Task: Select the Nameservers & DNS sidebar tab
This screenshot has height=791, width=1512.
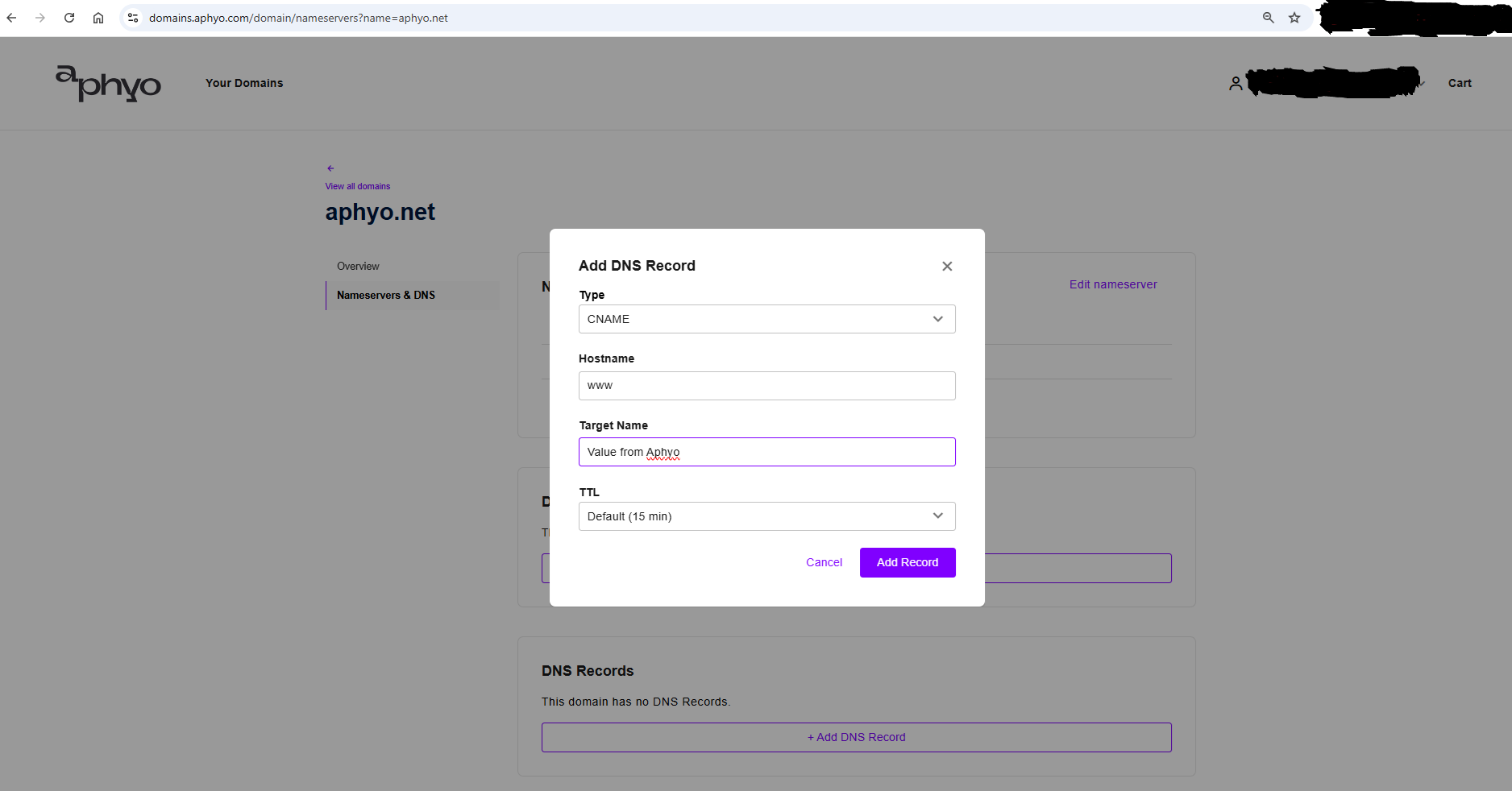Action: pyautogui.click(x=413, y=296)
